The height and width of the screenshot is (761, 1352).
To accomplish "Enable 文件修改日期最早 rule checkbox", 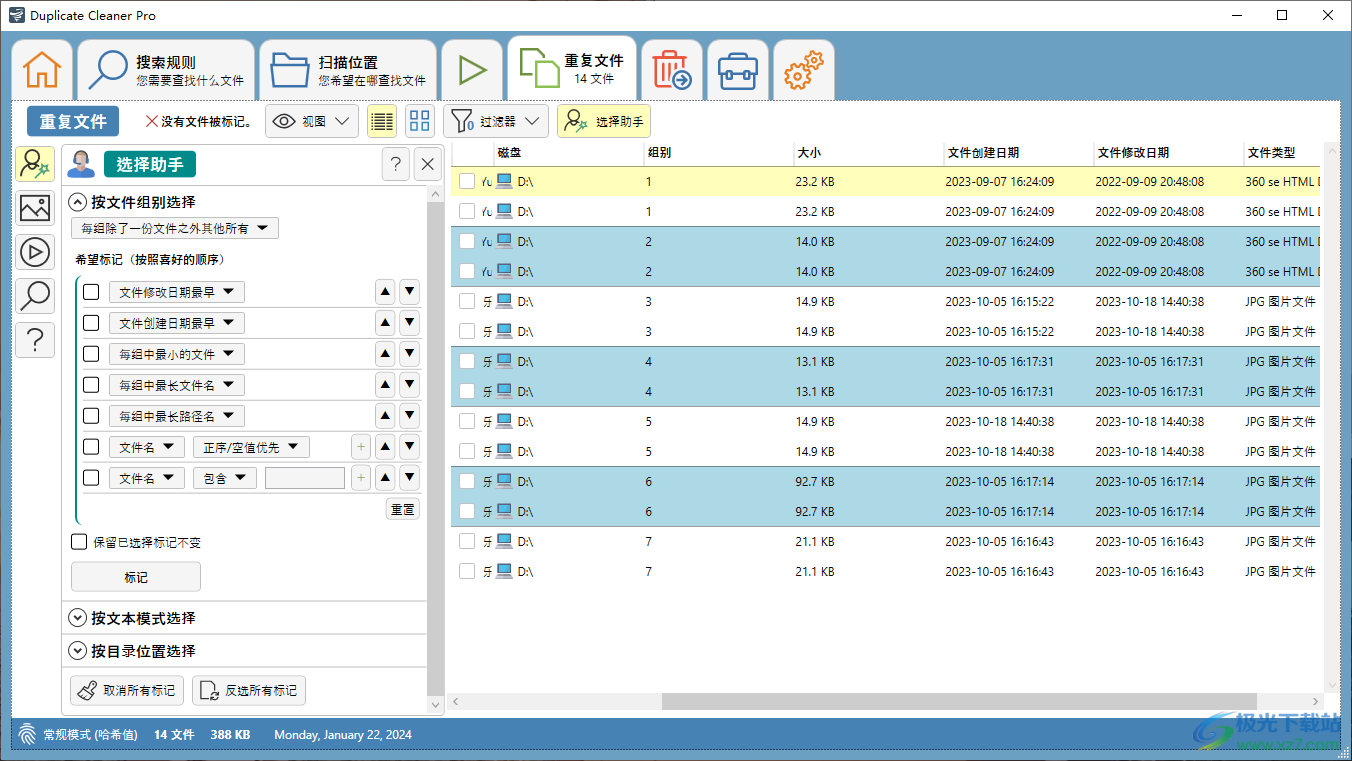I will [91, 292].
